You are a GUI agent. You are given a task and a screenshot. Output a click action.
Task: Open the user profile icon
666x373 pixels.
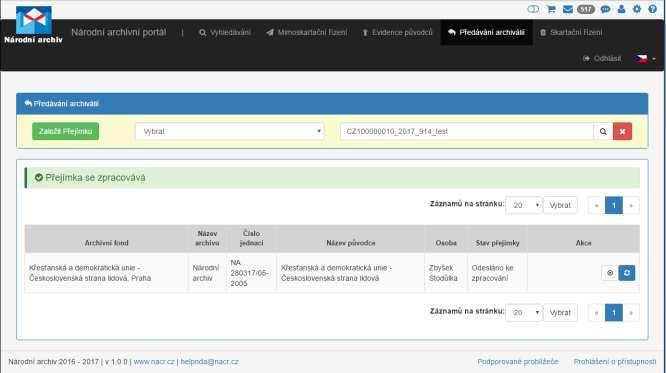[621, 9]
